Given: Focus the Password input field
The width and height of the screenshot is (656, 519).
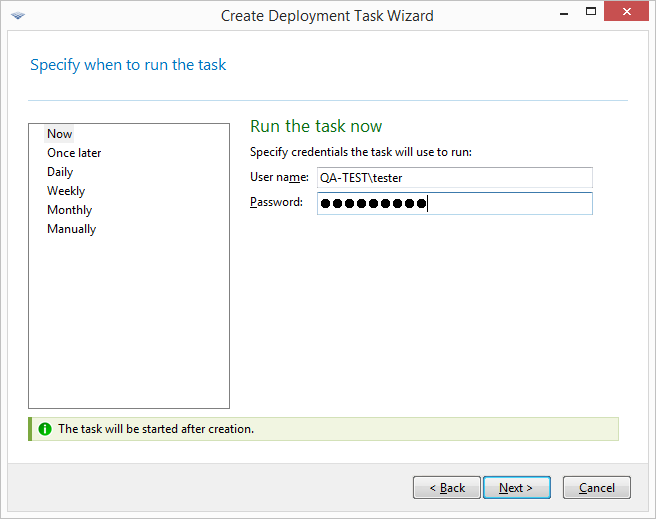Looking at the screenshot, I should coord(454,204).
